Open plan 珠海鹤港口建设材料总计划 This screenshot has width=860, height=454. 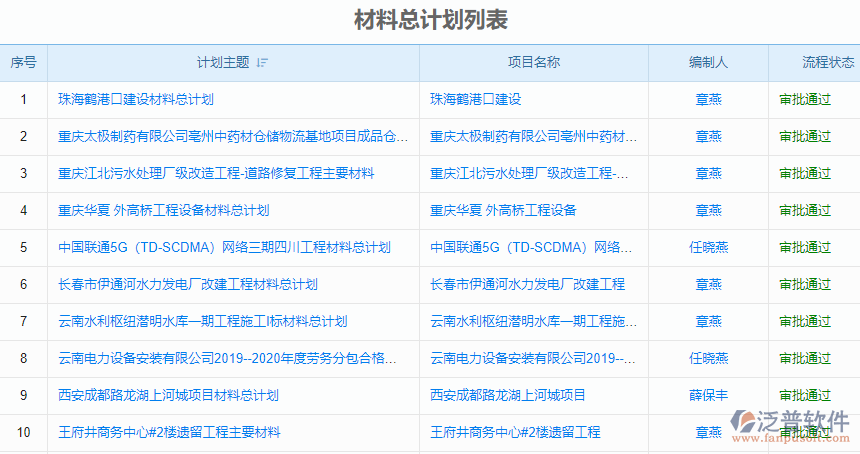tap(135, 99)
